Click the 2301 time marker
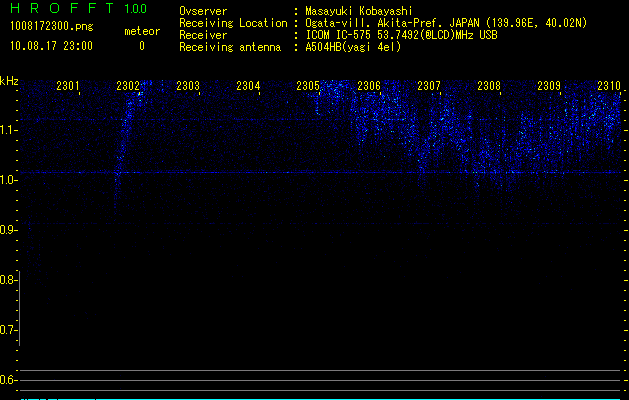This screenshot has width=629, height=400. point(68,86)
